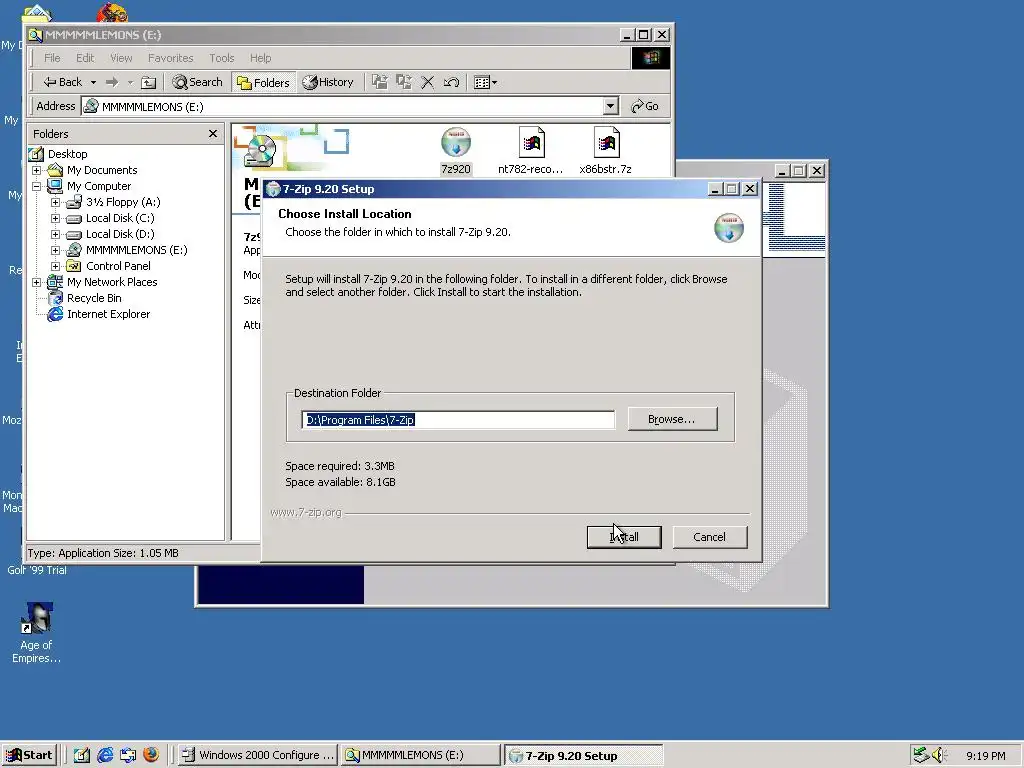Click the drive icon in the Address bar
The width and height of the screenshot is (1024, 768).
(91, 106)
